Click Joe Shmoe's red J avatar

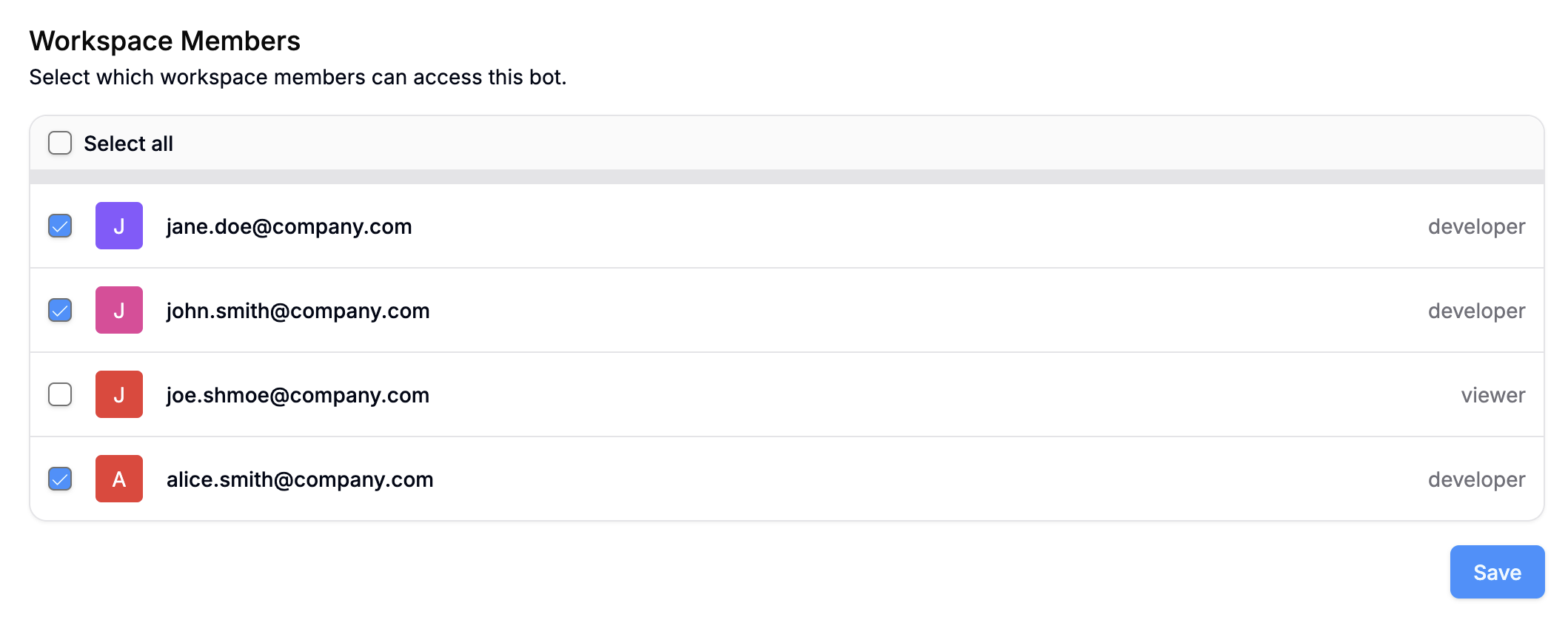click(x=118, y=394)
